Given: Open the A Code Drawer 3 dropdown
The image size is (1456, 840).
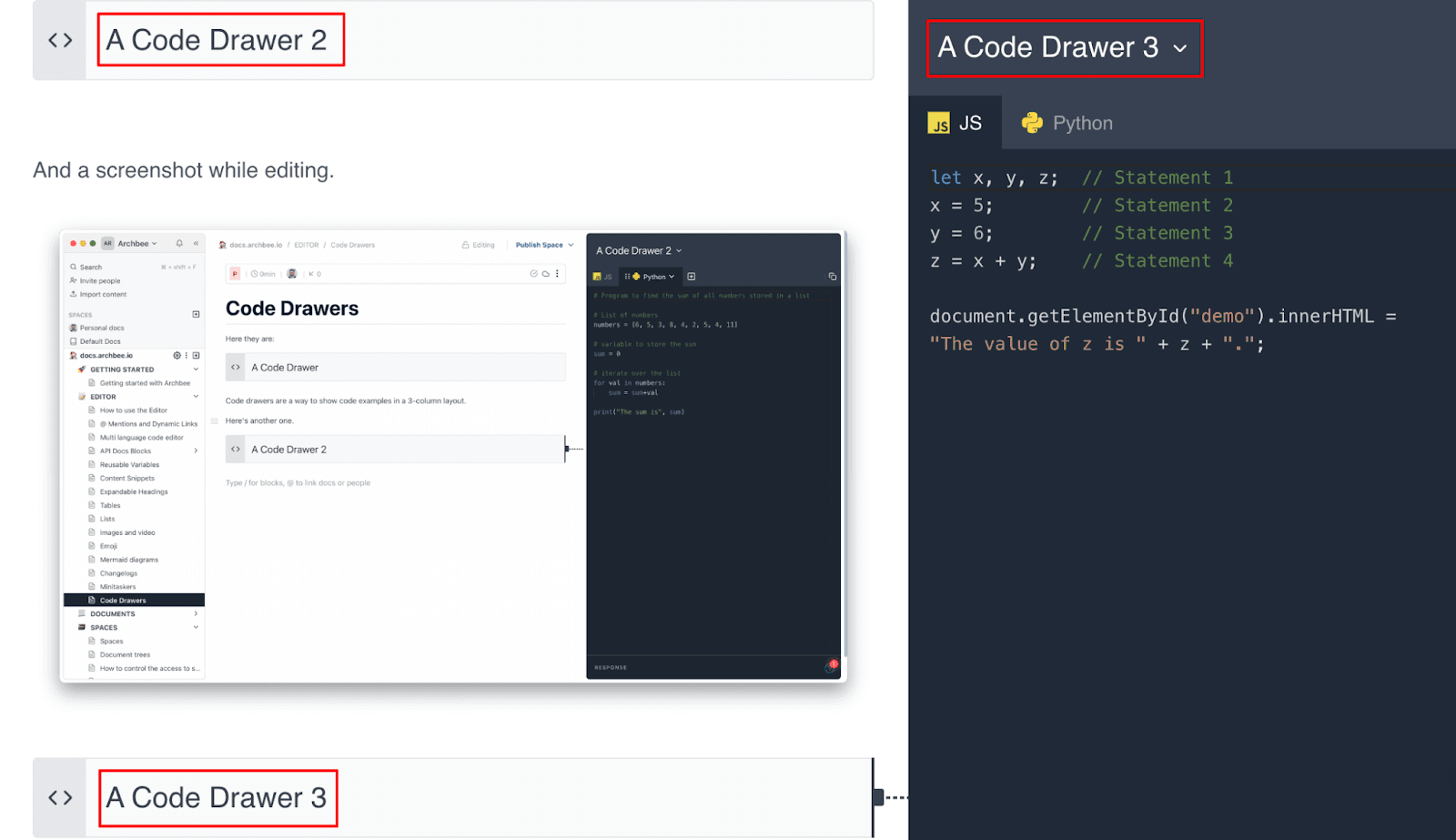Looking at the screenshot, I should pos(1180,48).
